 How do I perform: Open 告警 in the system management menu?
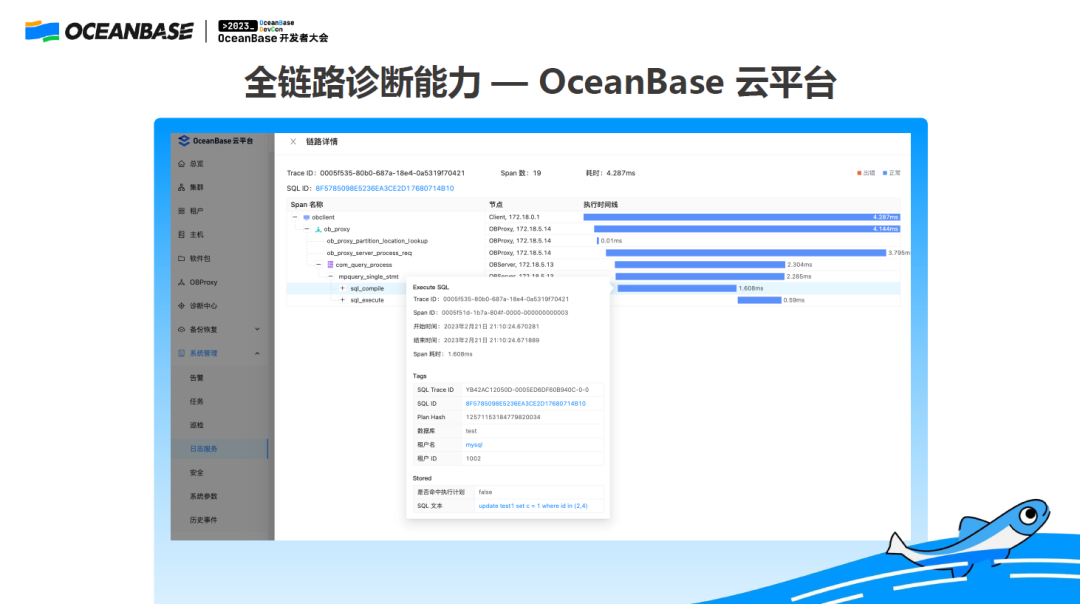tap(197, 377)
